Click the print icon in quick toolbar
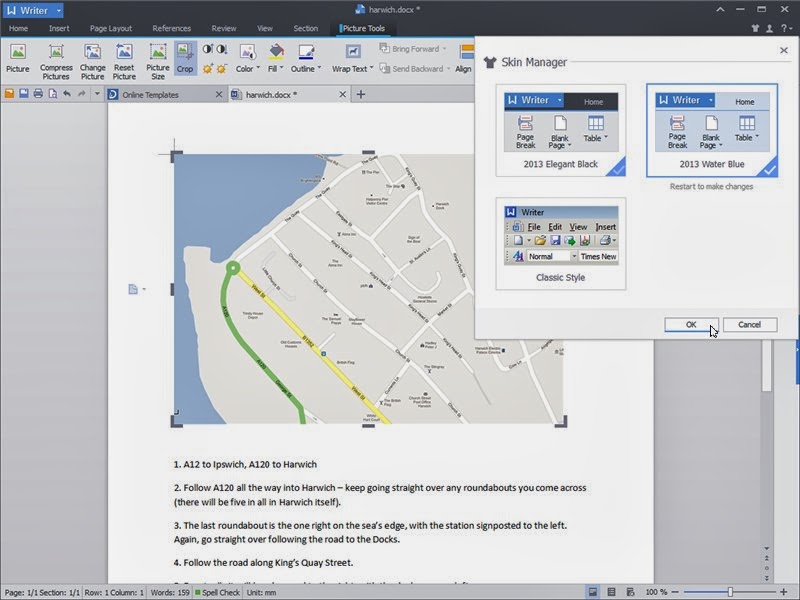Screen dimensions: 800x600 click(38, 94)
